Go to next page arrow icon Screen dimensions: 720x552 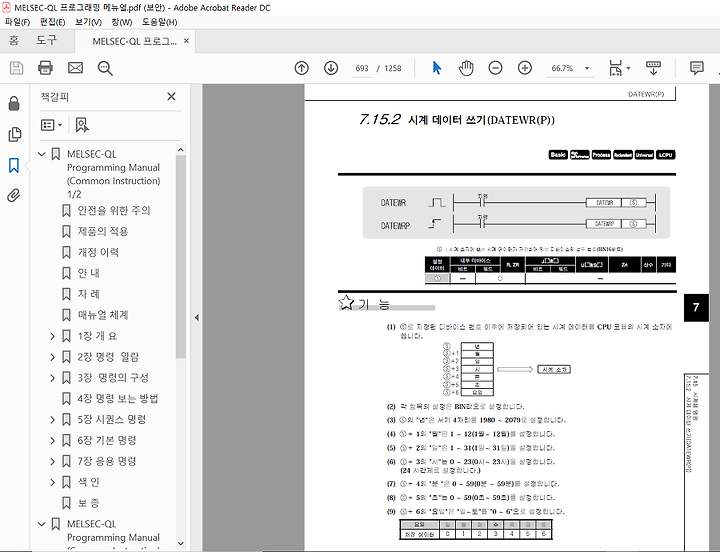[x=331, y=68]
